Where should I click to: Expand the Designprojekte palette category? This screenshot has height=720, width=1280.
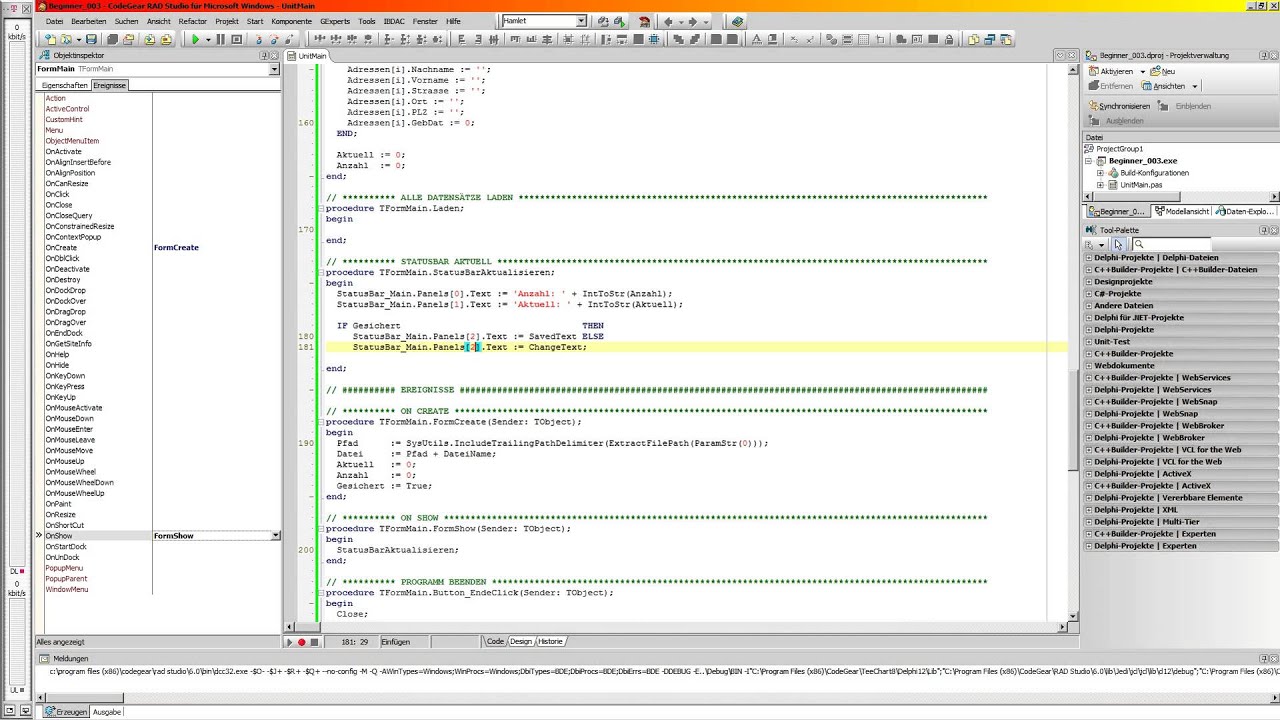1089,282
